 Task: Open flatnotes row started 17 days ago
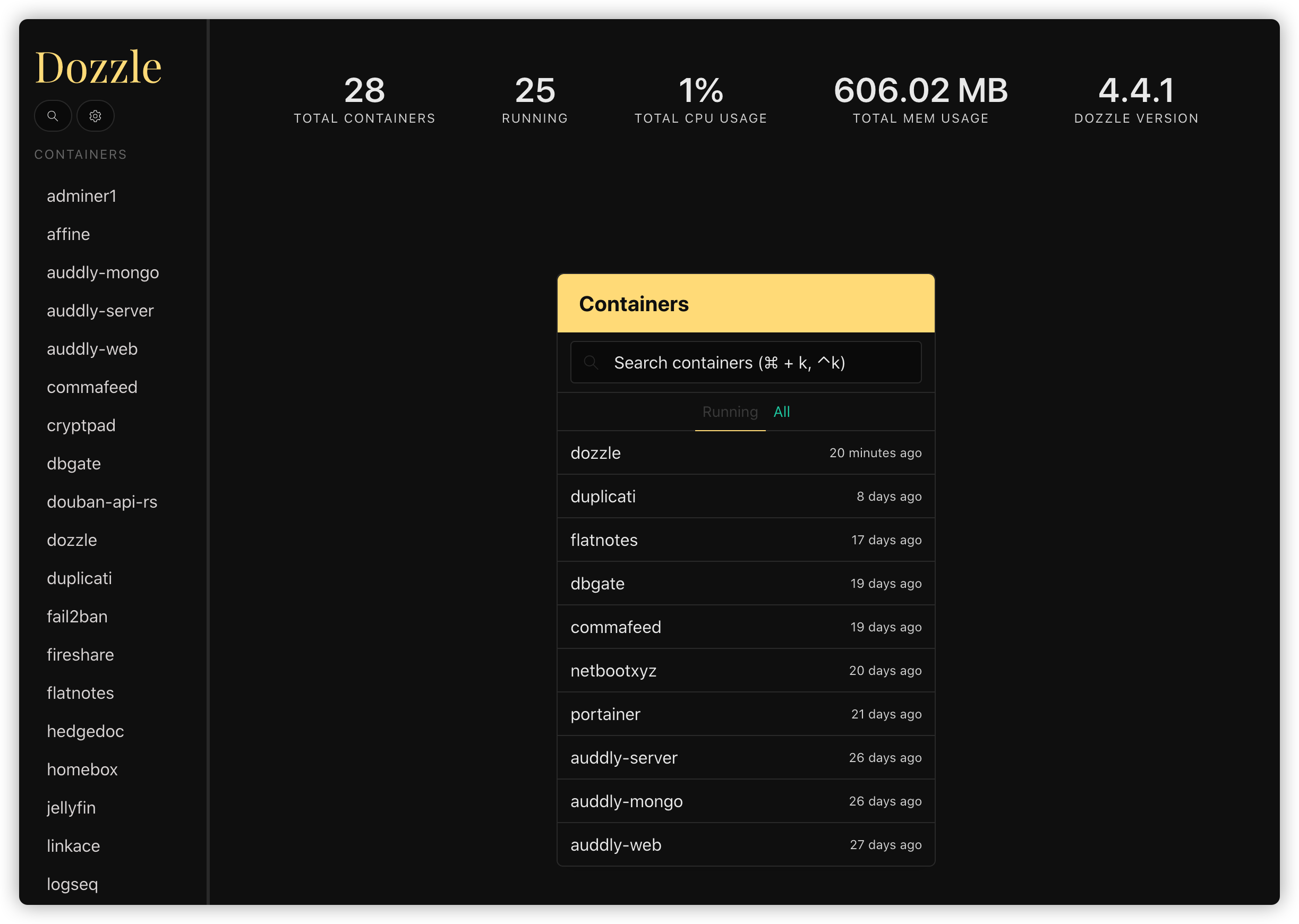[x=746, y=540]
